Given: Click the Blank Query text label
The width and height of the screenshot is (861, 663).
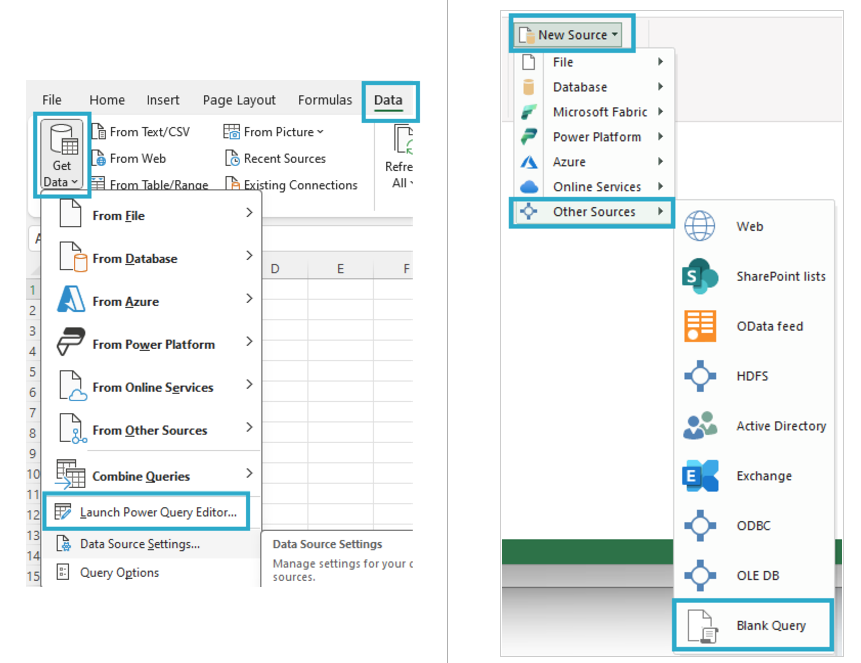Looking at the screenshot, I should click(771, 626).
